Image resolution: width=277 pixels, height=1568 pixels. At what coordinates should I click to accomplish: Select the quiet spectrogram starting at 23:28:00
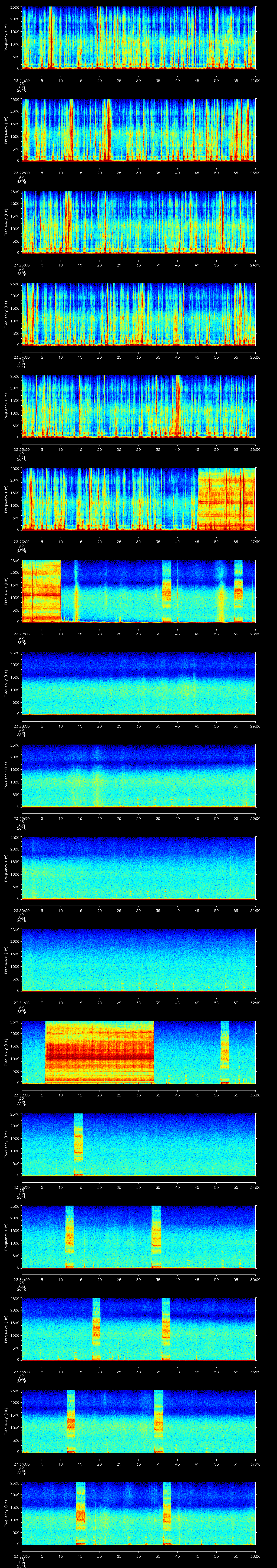tap(138, 683)
